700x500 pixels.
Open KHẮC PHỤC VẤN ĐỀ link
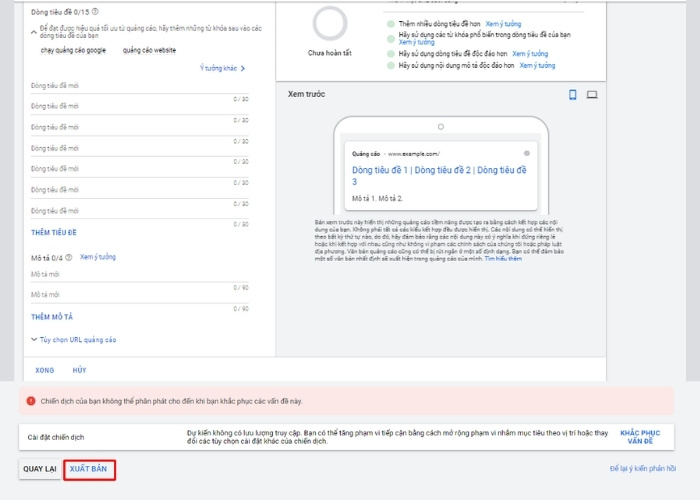point(640,436)
